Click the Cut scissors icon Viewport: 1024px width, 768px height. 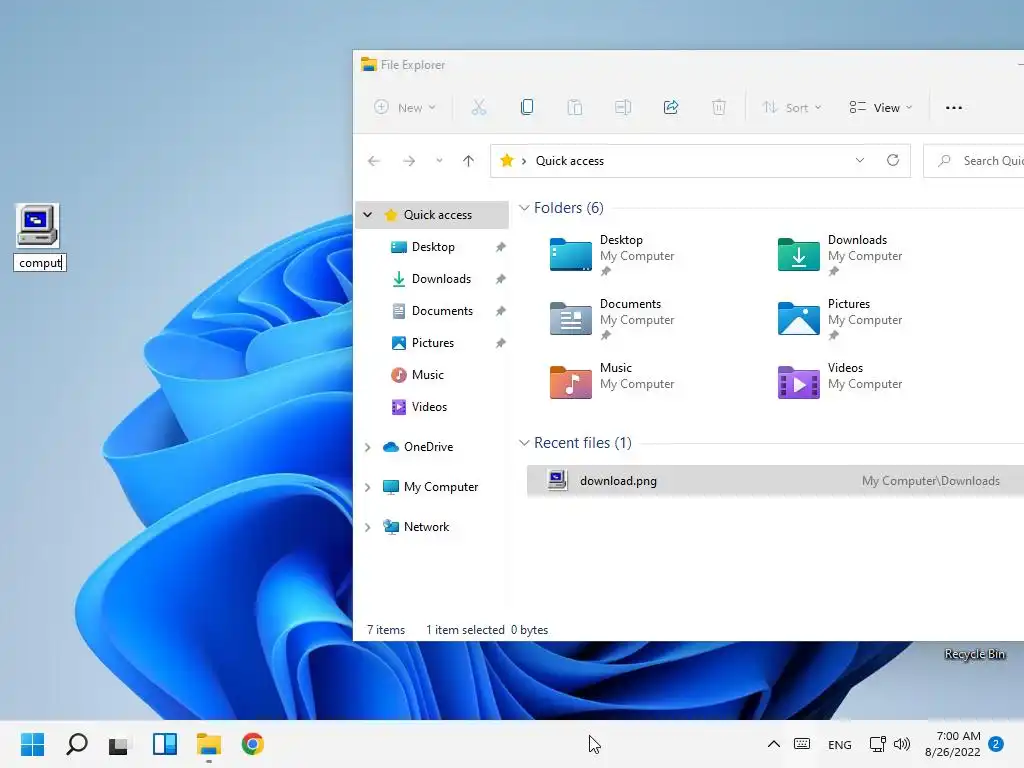coord(479,108)
